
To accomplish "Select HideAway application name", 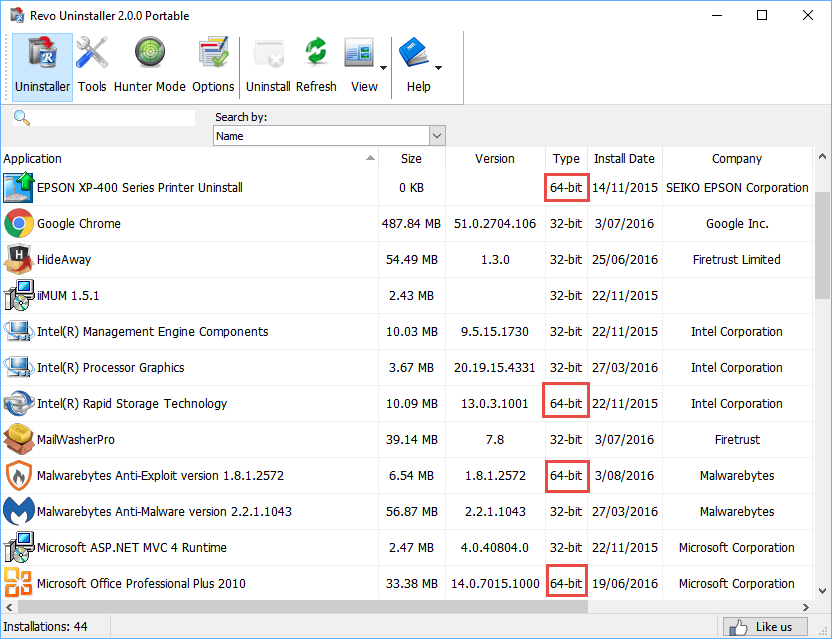I will point(64,260).
